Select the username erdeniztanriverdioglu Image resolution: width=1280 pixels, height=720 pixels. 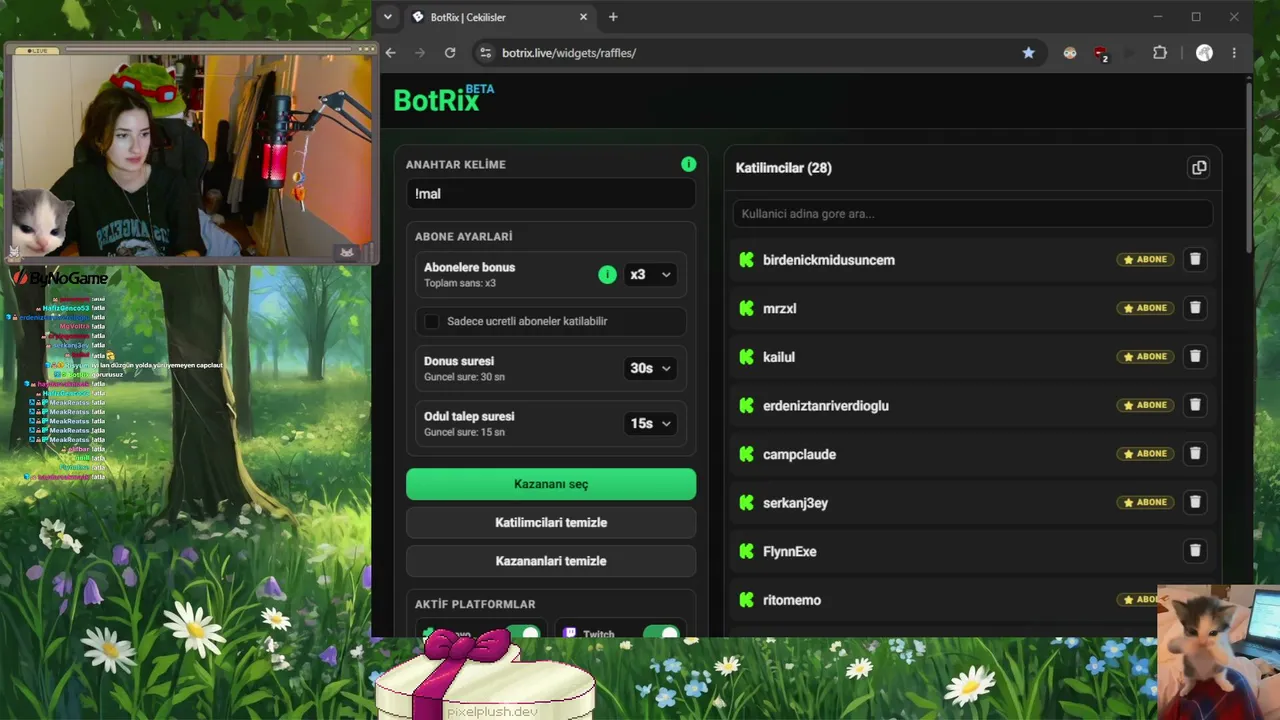coord(826,406)
